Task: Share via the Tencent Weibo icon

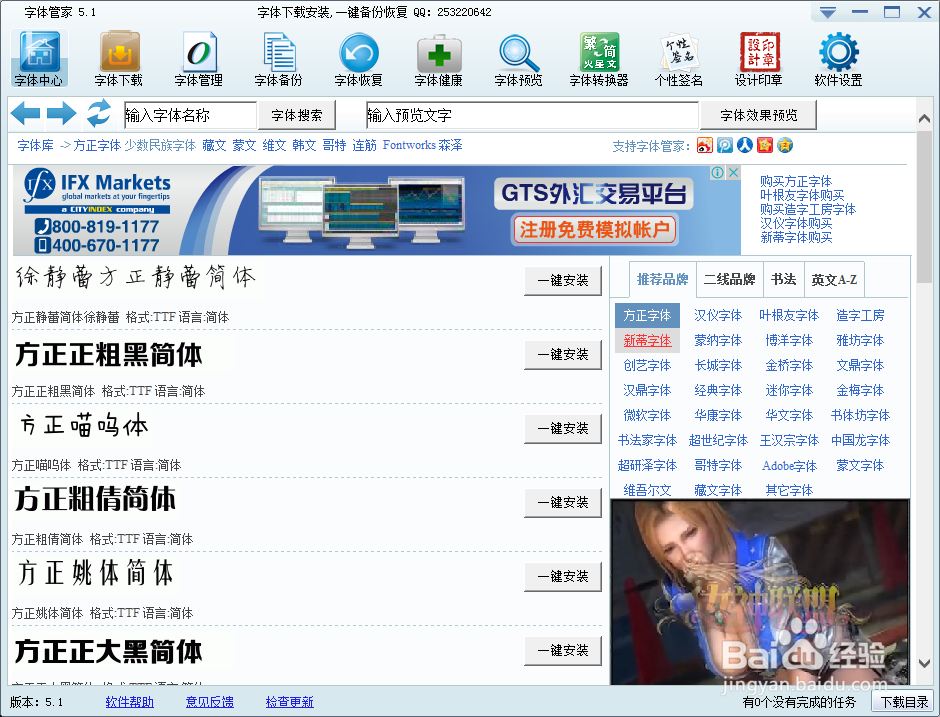Action: coord(725,145)
